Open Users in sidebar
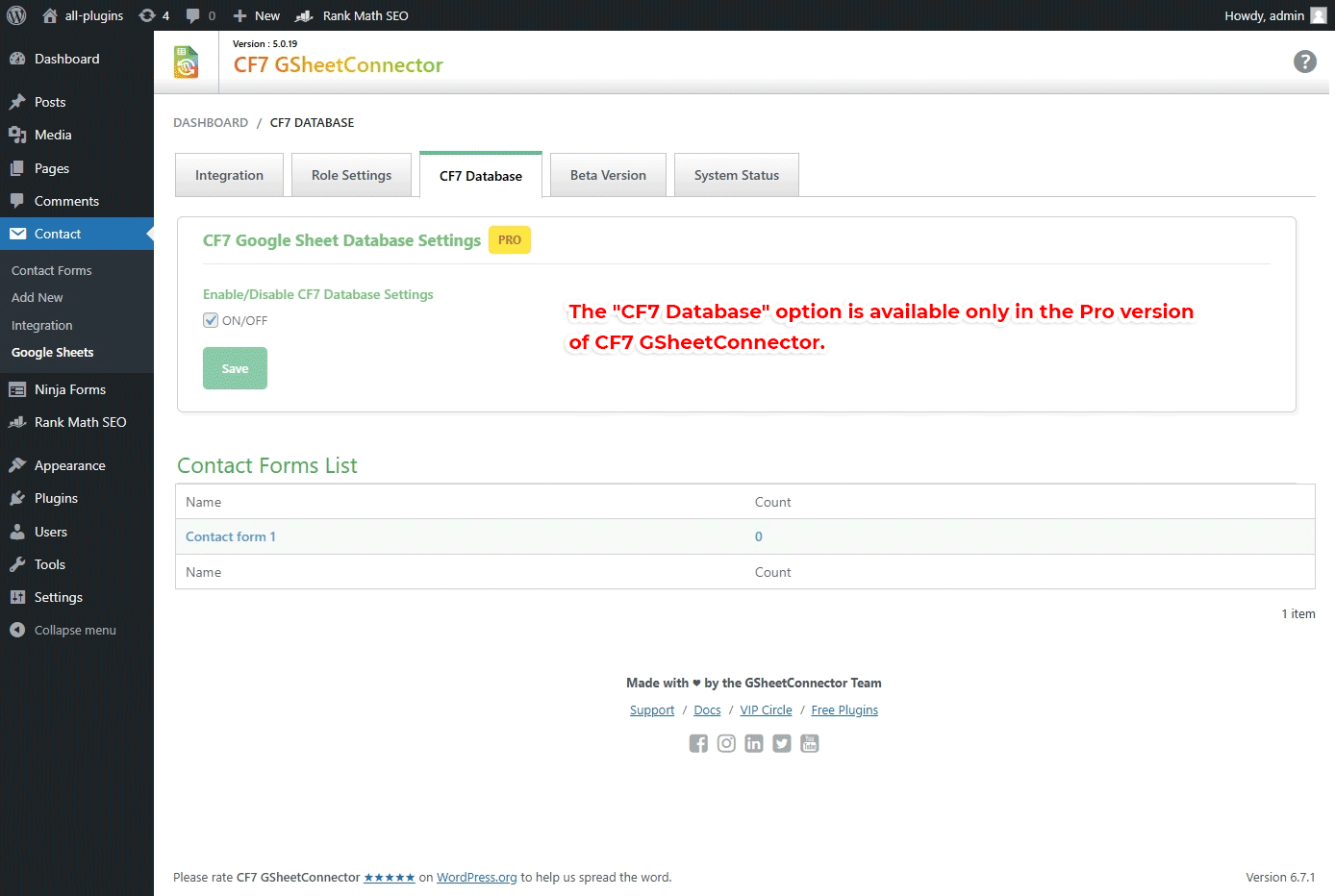 [77, 532]
